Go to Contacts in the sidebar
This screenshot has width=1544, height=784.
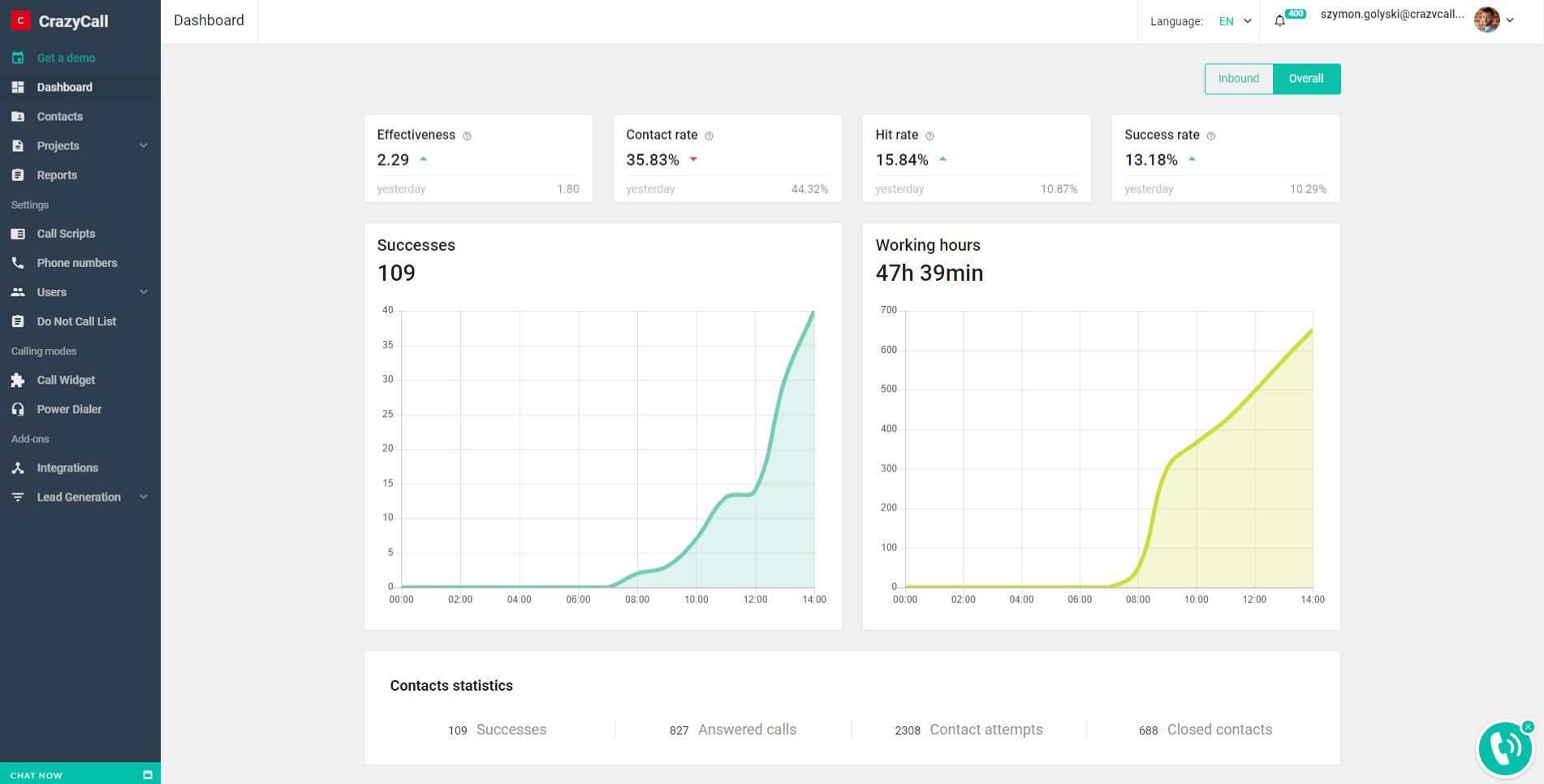click(59, 117)
